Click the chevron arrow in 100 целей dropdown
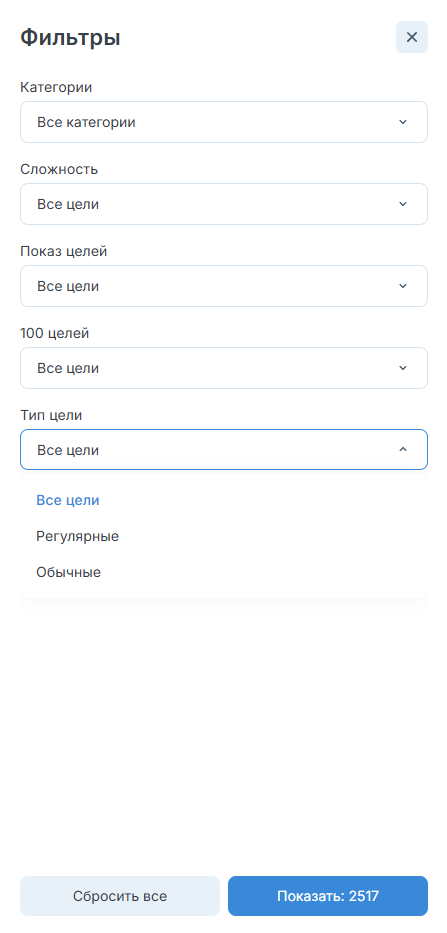This screenshot has width=447, height=933. tap(403, 368)
